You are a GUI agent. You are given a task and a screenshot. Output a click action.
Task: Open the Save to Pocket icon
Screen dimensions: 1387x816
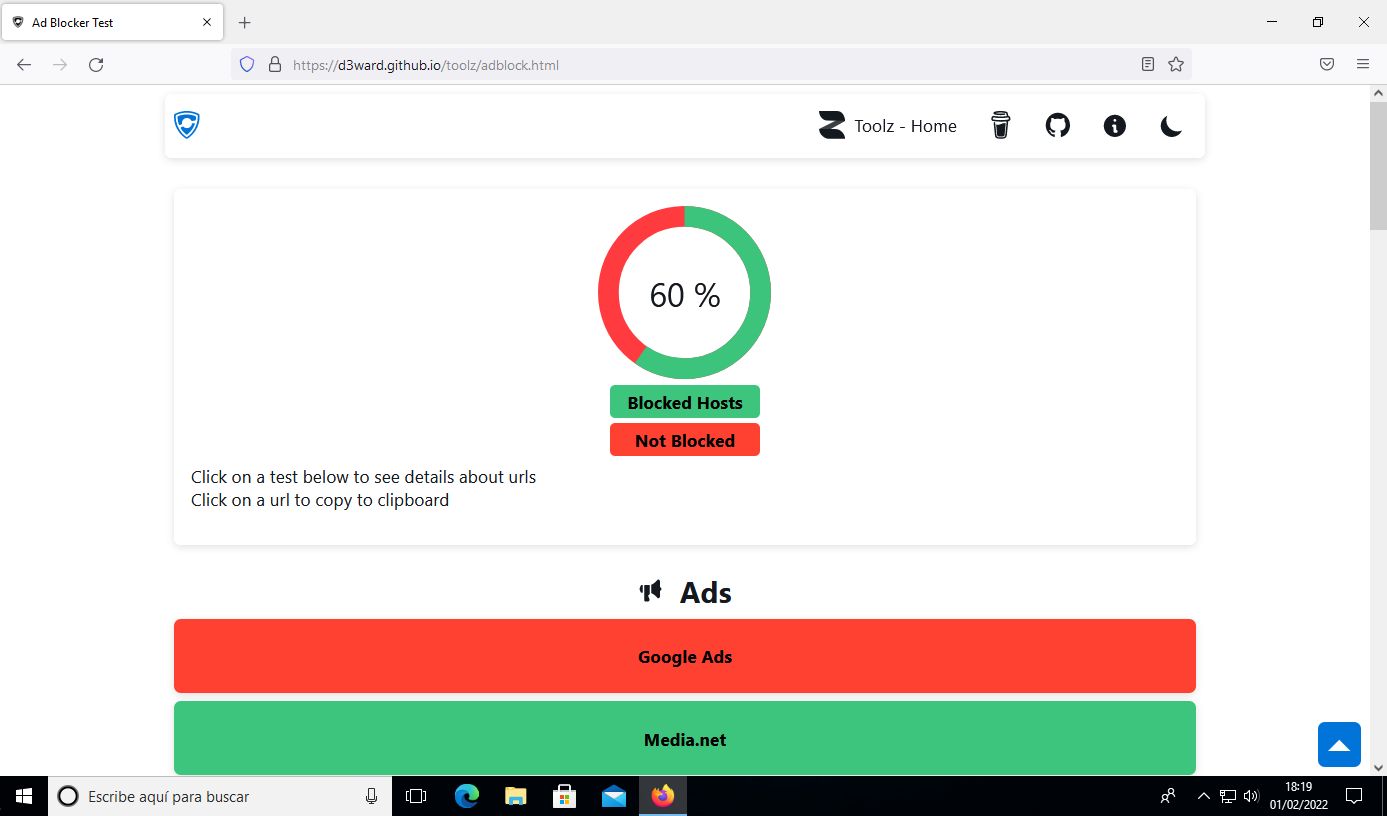pyautogui.click(x=1326, y=65)
